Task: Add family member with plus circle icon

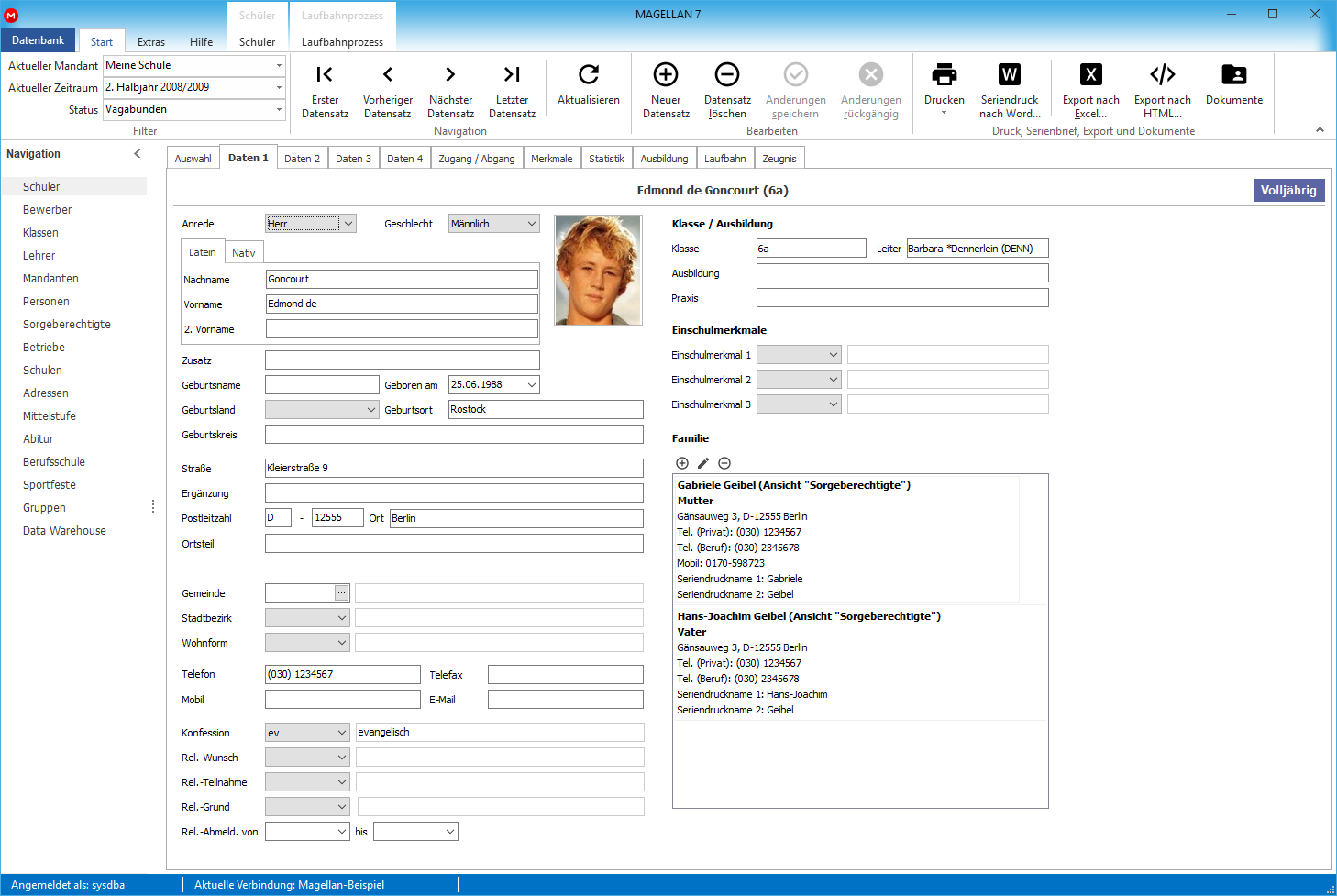Action: 682,463
